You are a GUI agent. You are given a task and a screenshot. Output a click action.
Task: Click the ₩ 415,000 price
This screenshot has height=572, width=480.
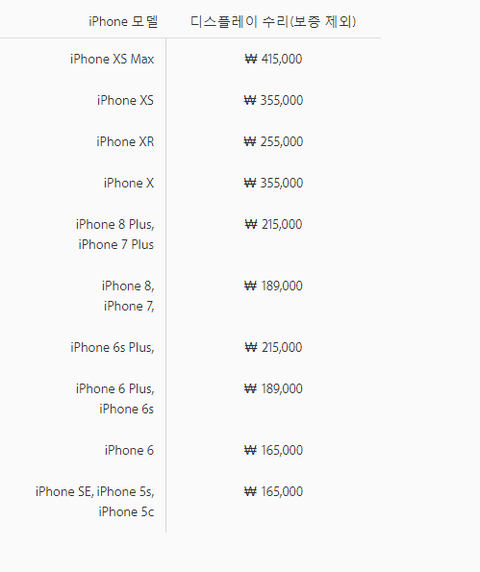pos(273,59)
